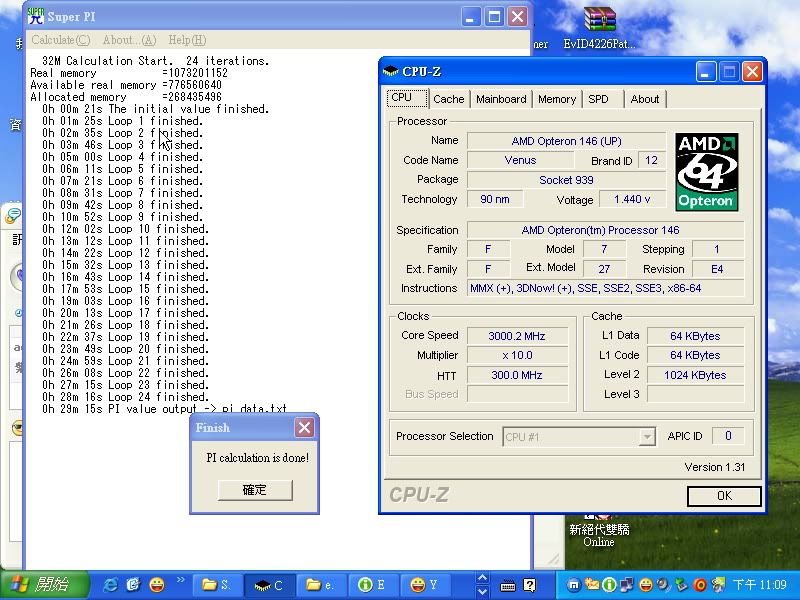This screenshot has width=800, height=600.
Task: Open the EvID4226Pat WinRAR archive on desktop
Action: 599,20
